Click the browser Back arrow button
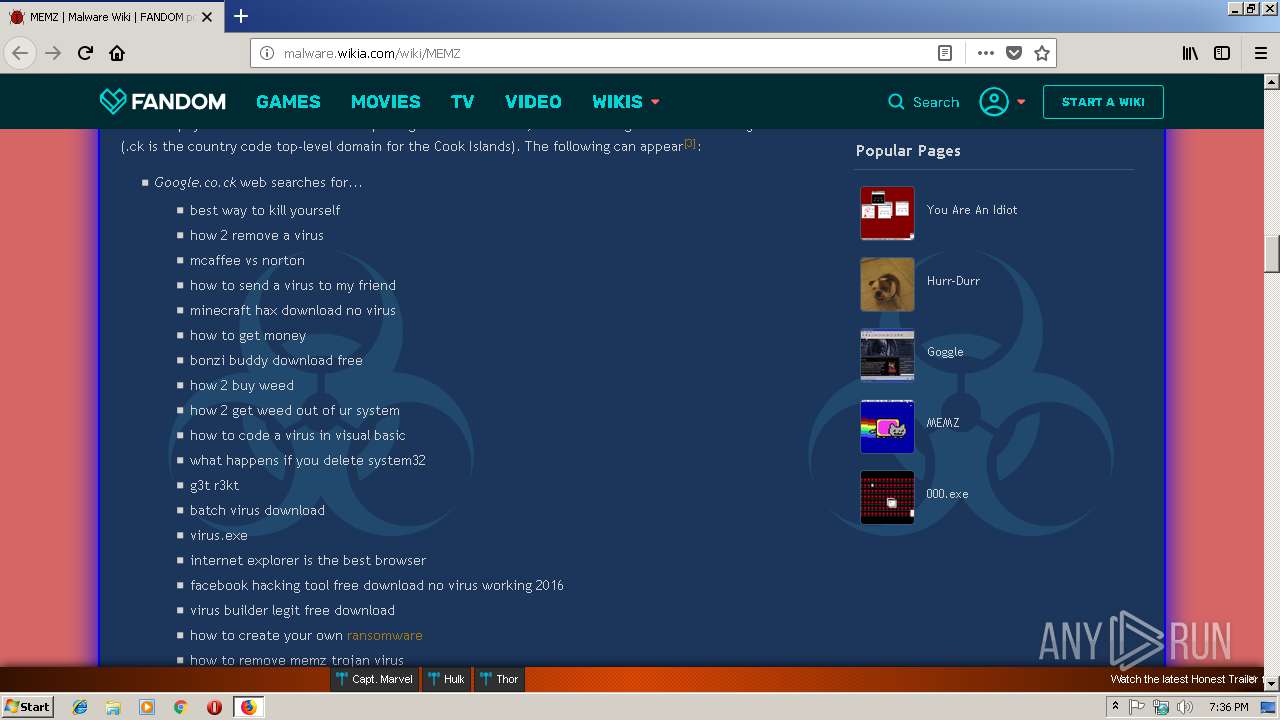The height and width of the screenshot is (720, 1280). [x=20, y=53]
